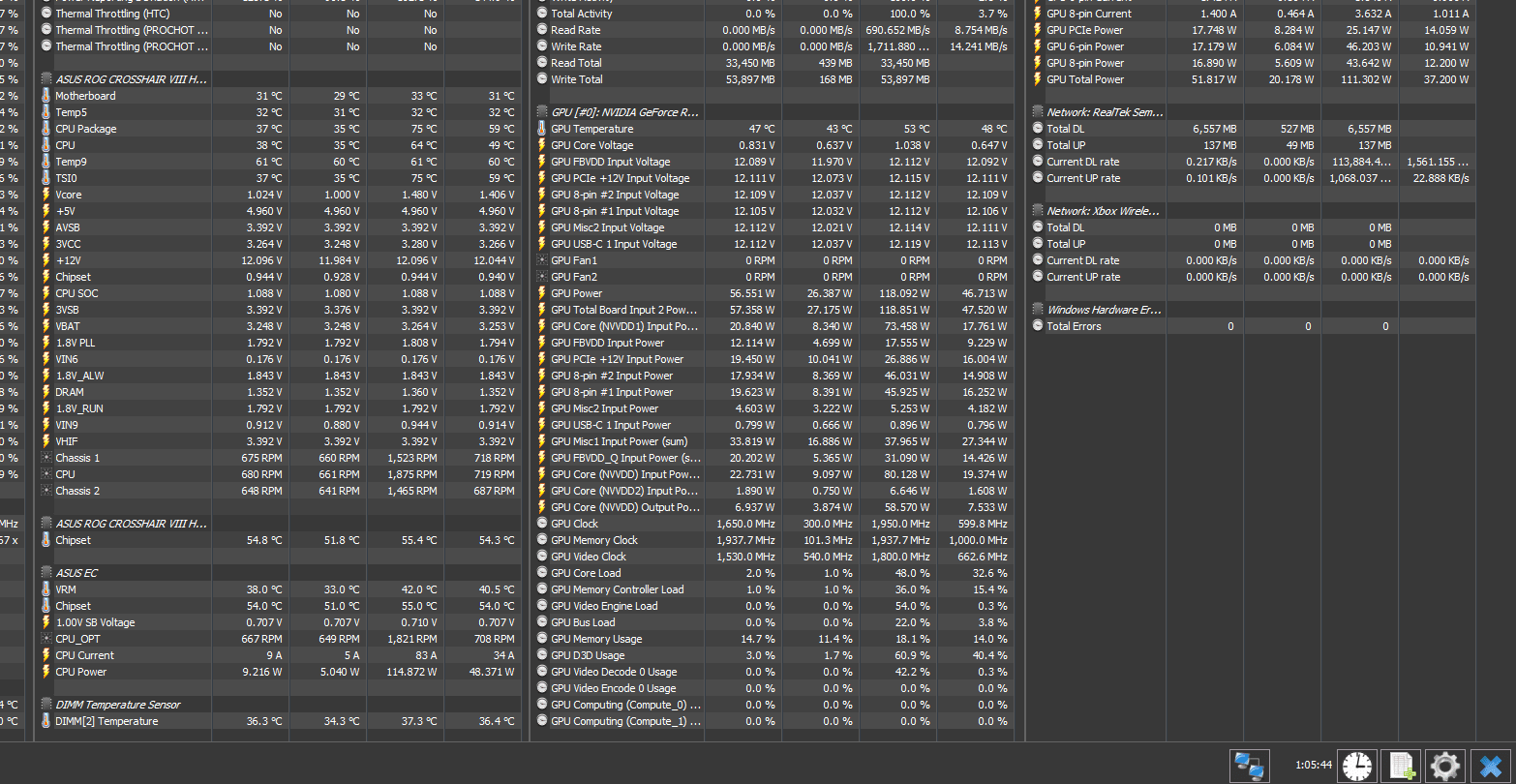1516x784 pixels.
Task: Select the TSI0 sensor row
Action: click(279, 178)
